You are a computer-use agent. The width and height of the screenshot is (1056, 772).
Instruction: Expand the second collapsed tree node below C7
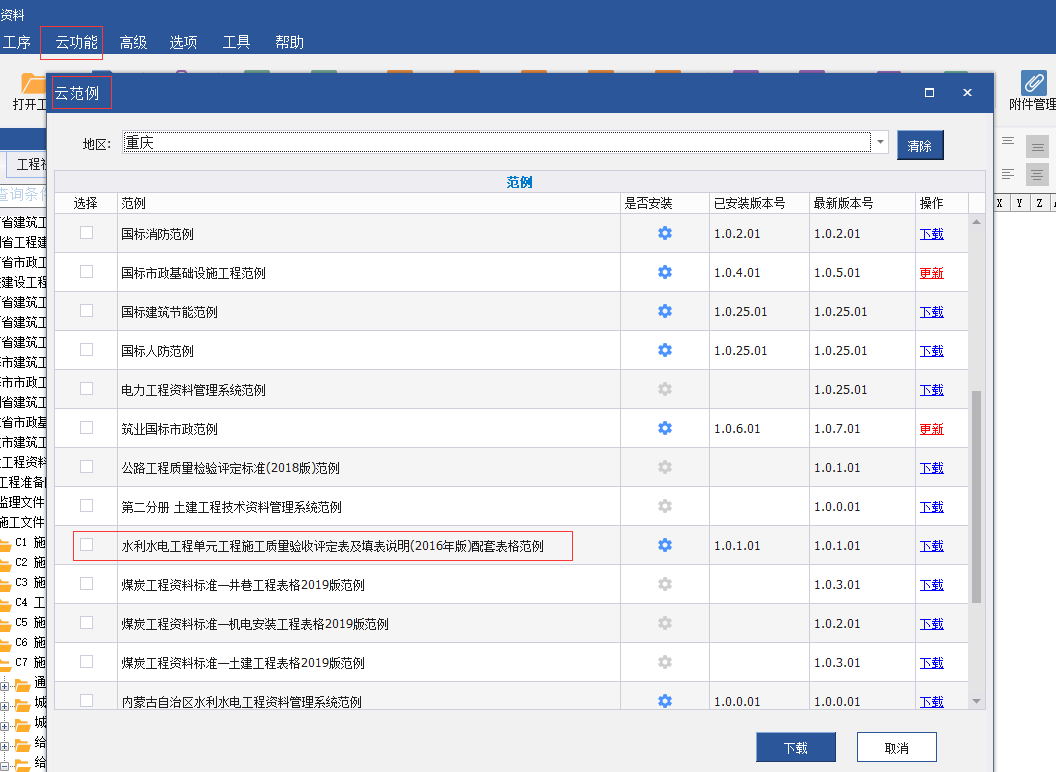point(4,707)
